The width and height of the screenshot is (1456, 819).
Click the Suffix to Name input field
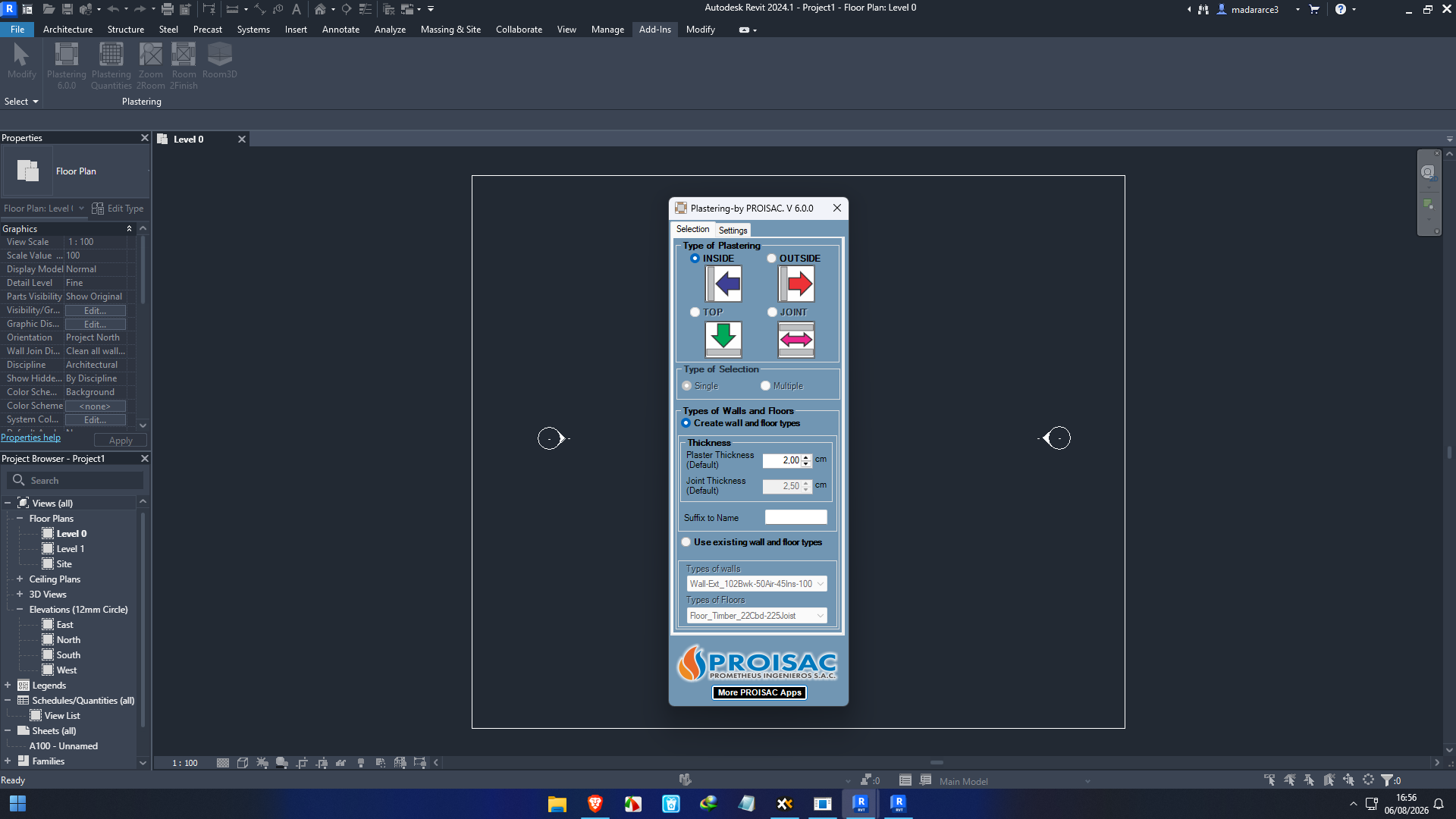pyautogui.click(x=795, y=517)
